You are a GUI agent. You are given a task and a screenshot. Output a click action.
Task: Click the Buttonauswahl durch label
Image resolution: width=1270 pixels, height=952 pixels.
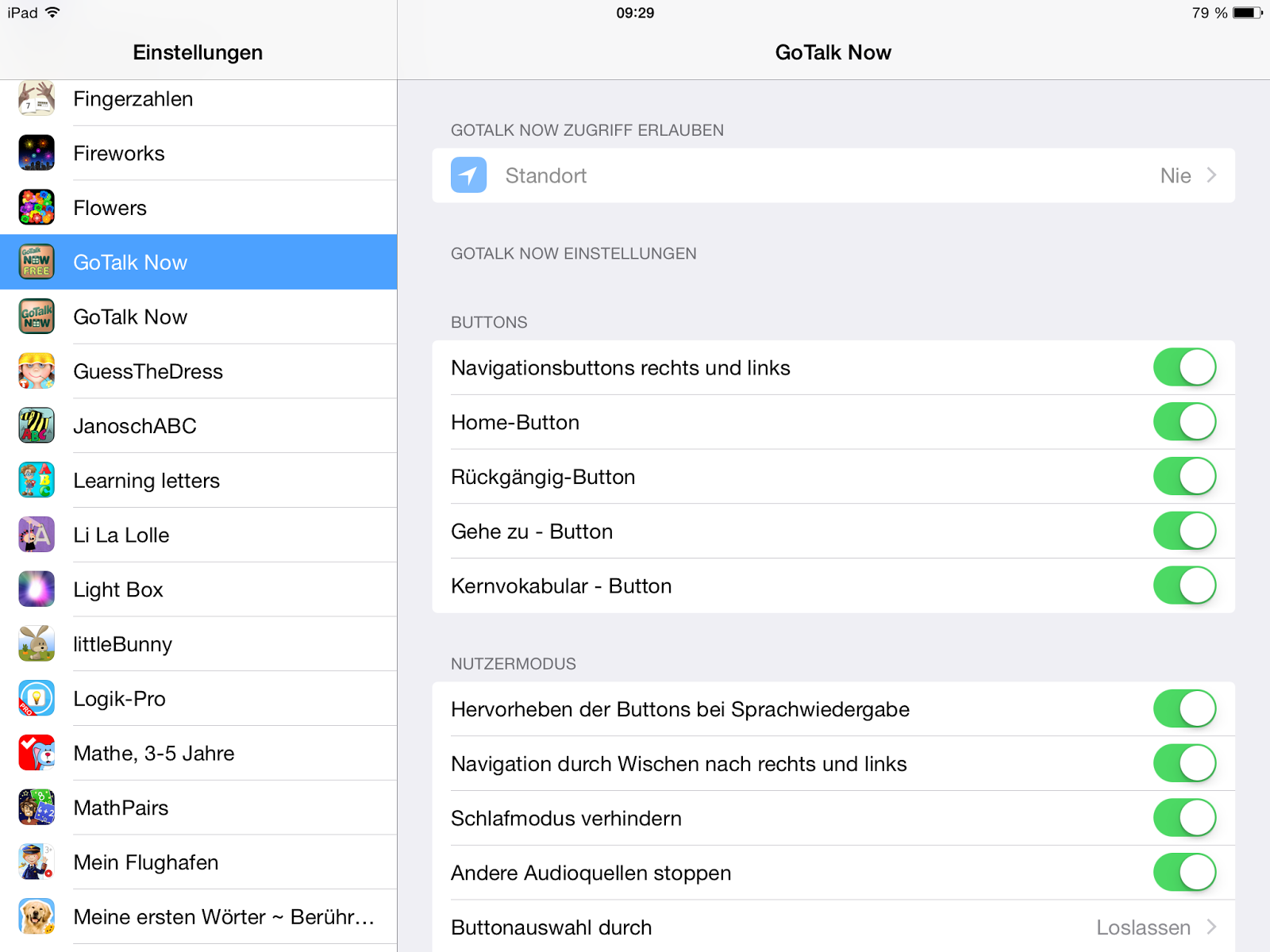[552, 927]
